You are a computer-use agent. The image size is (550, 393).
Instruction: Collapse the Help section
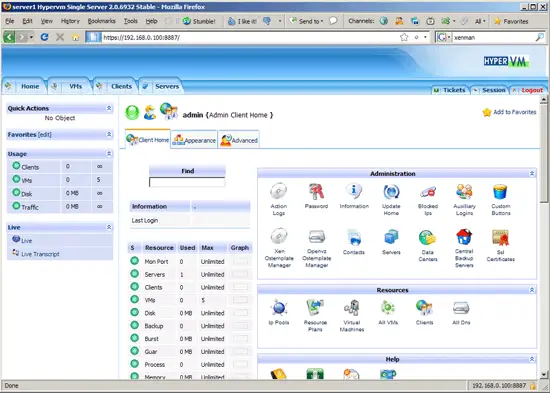(x=532, y=359)
